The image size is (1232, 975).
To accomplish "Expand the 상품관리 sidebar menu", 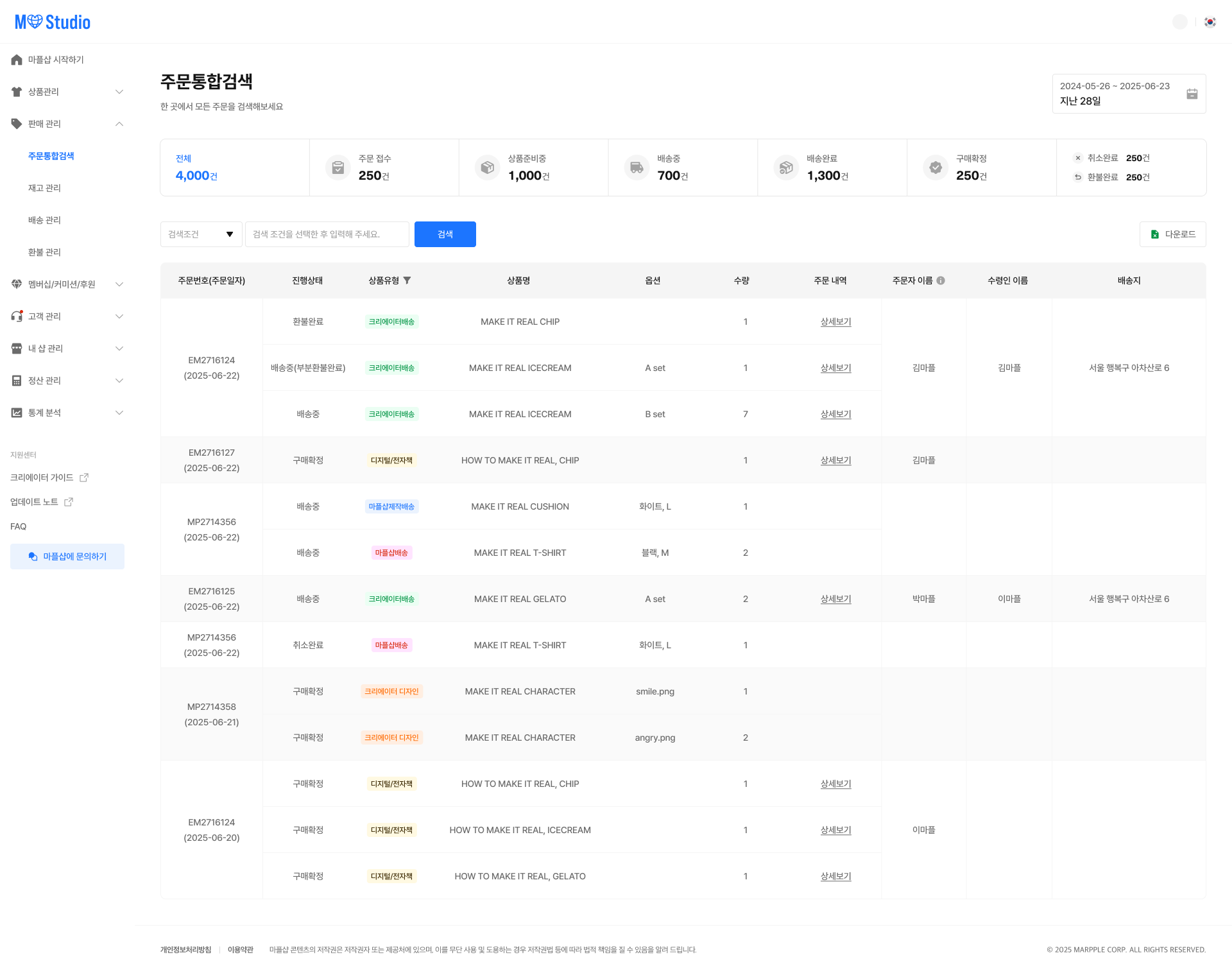I will (x=119, y=92).
